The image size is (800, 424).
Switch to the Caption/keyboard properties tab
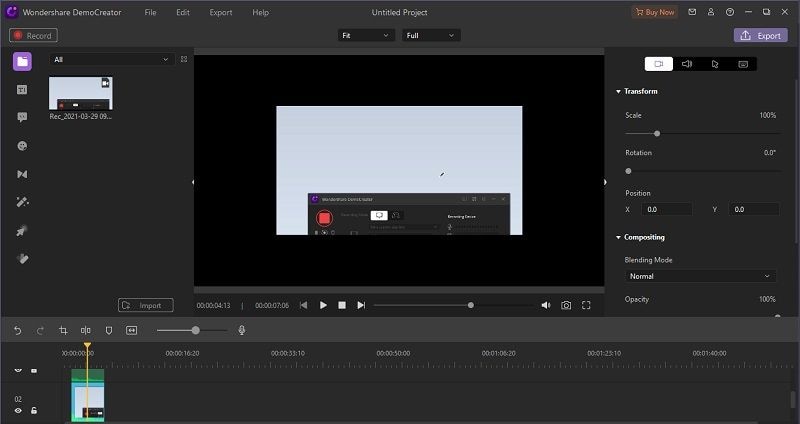coord(743,64)
